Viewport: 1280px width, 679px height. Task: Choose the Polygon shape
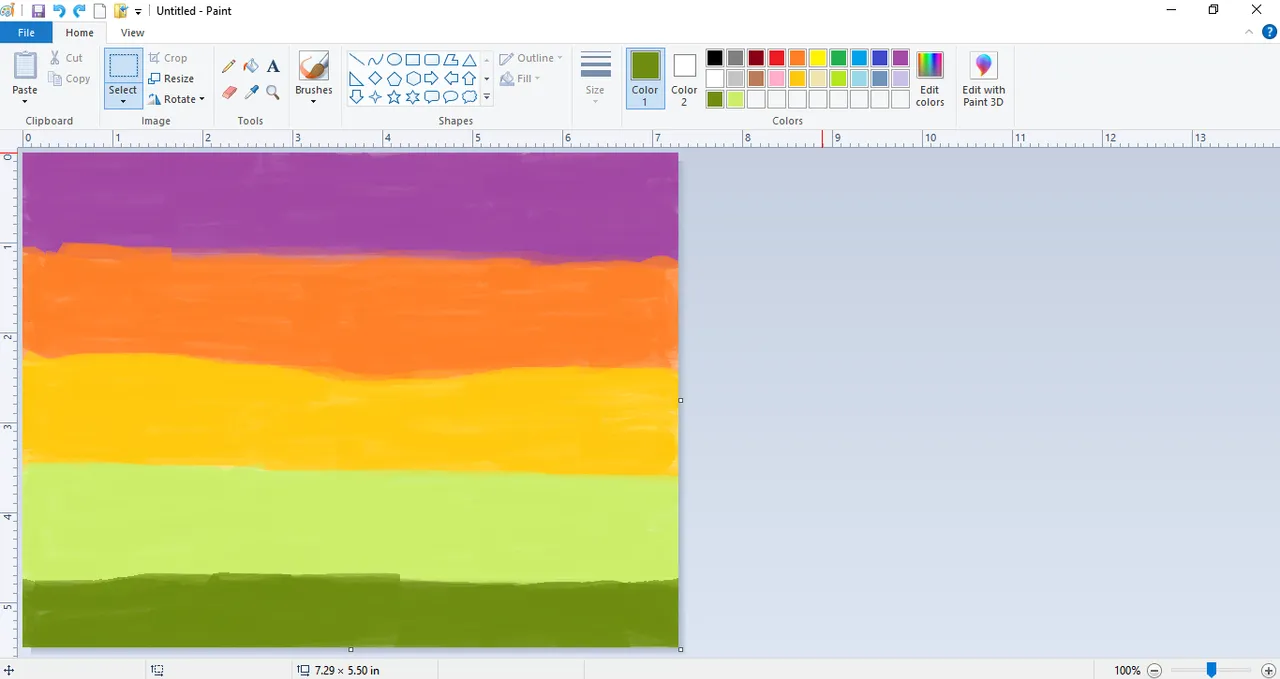tap(451, 60)
